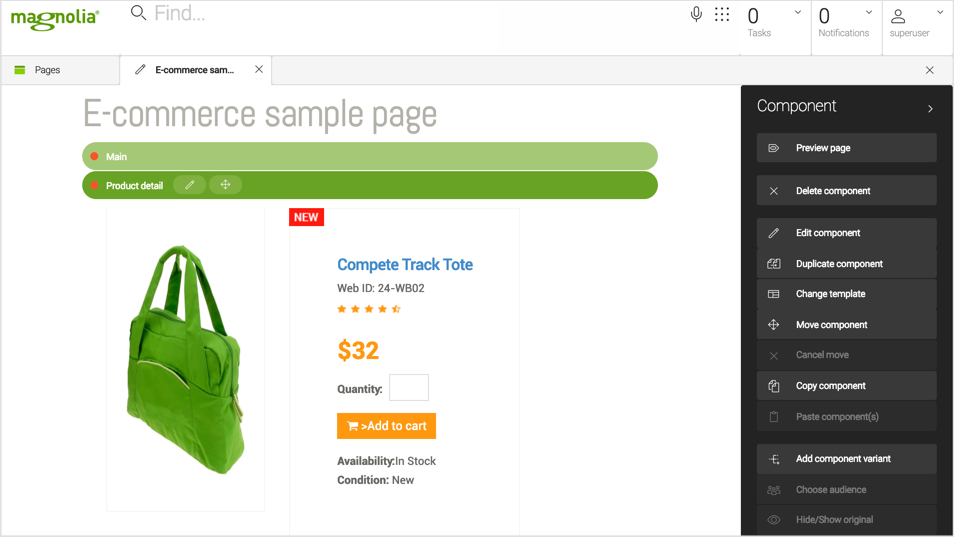954x537 pixels.
Task: Click the microphone voice search icon
Action: tap(696, 14)
